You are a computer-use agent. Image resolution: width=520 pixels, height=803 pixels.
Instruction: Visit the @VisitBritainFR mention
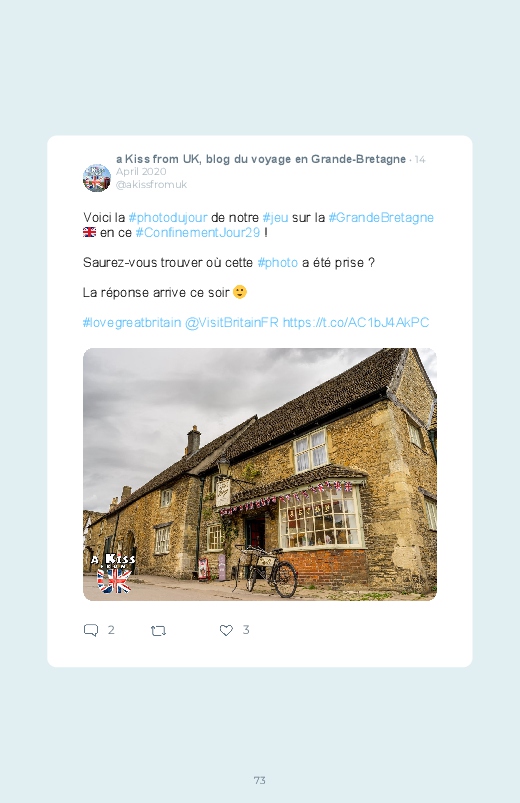click(232, 323)
